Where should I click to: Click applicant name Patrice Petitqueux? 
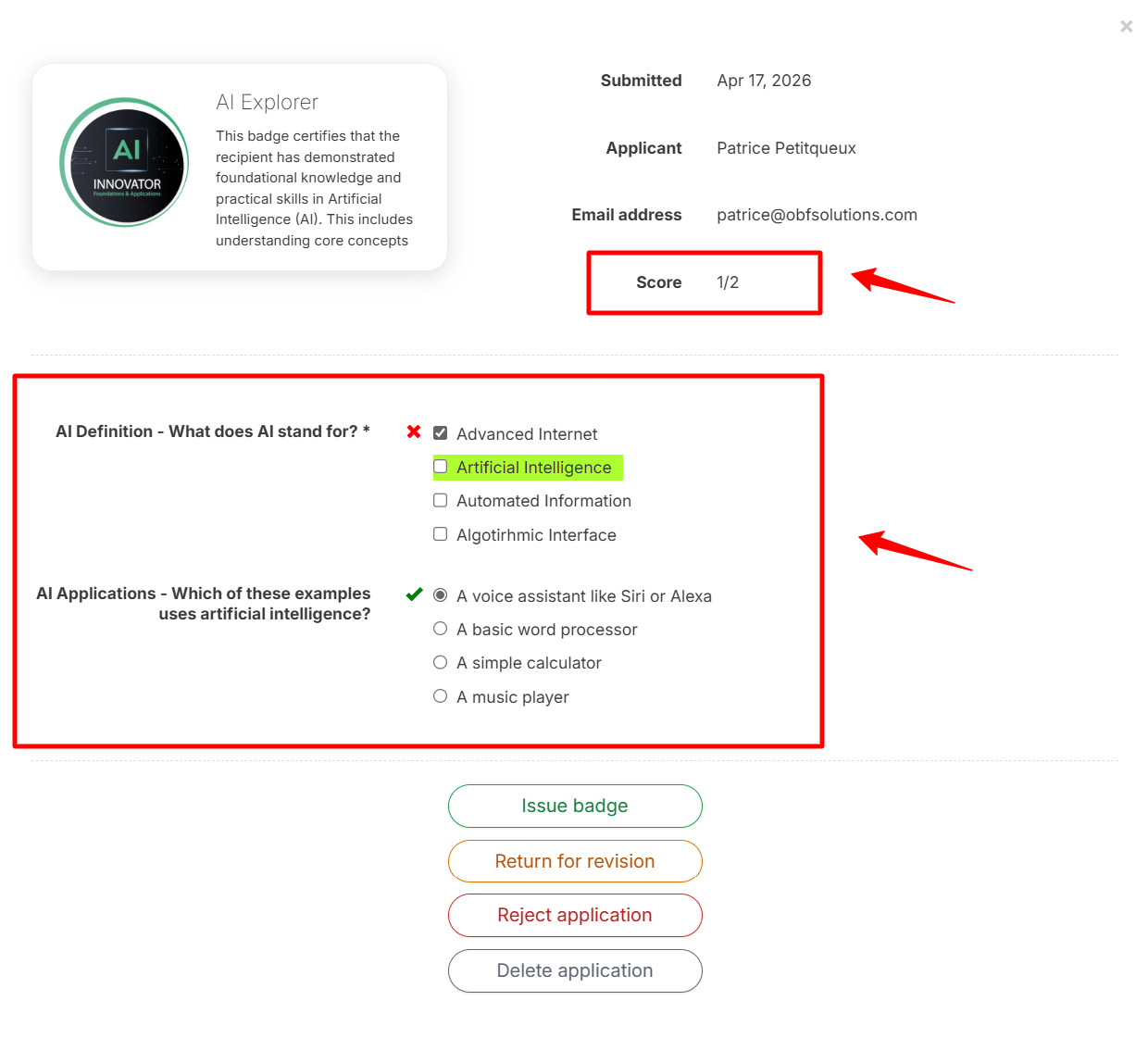786,148
